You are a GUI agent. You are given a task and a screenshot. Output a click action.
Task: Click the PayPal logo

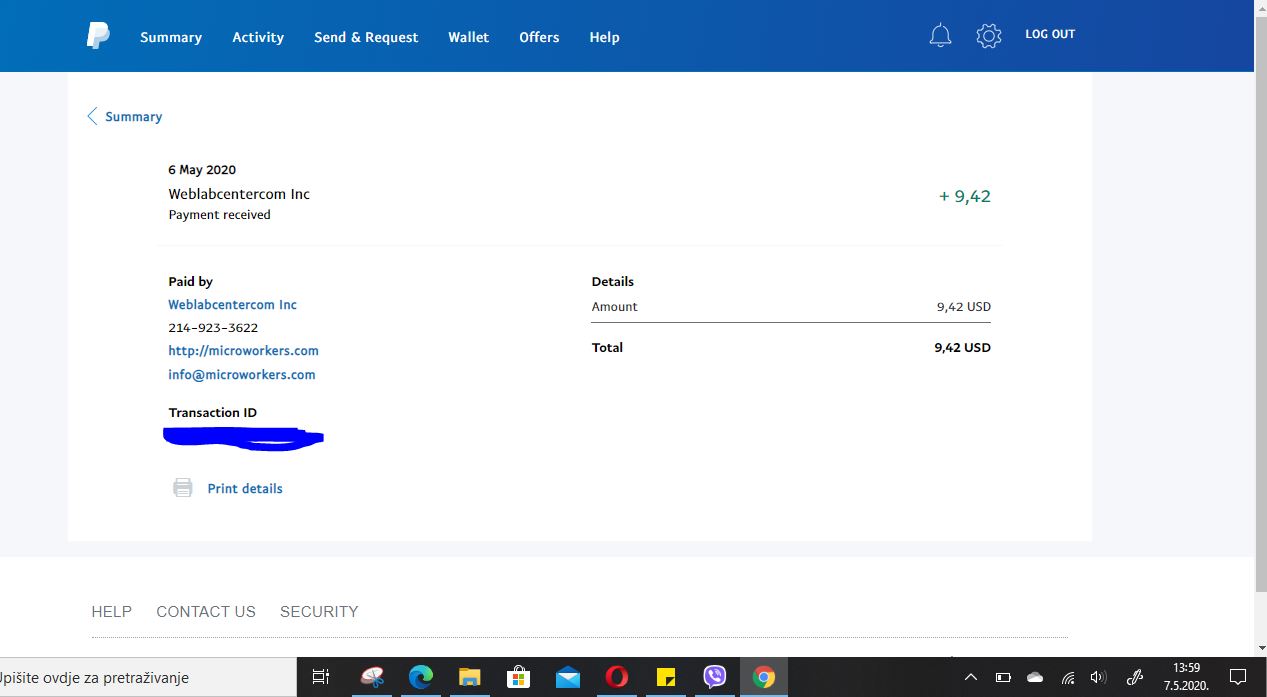97,36
